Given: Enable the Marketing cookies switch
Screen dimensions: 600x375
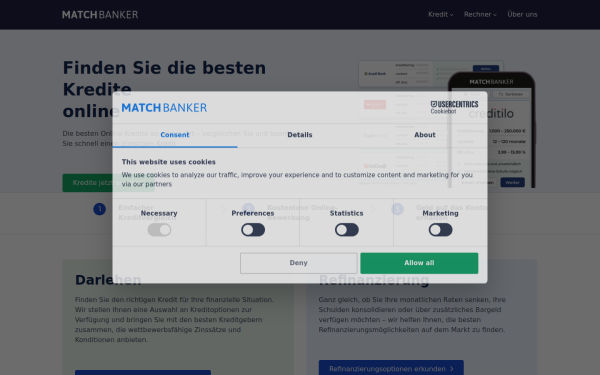Looking at the screenshot, I should tap(440, 230).
